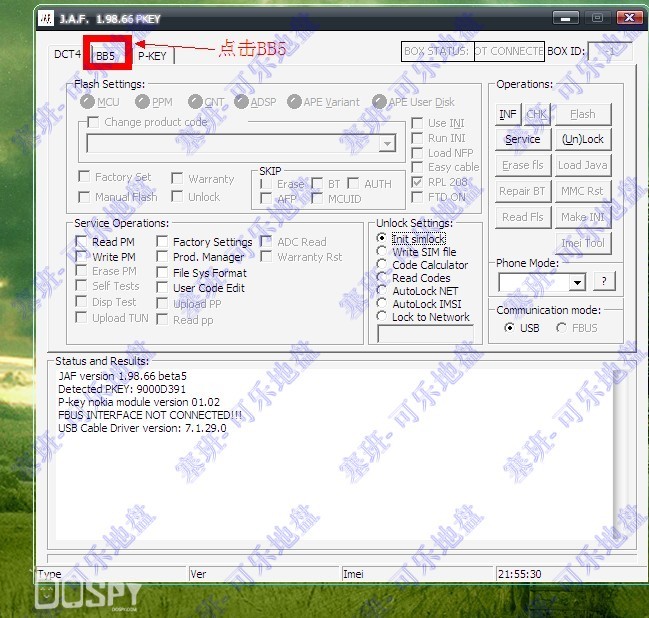The width and height of the screenshot is (649, 618).
Task: Click the text field below Lock to Network
Action: [x=425, y=334]
